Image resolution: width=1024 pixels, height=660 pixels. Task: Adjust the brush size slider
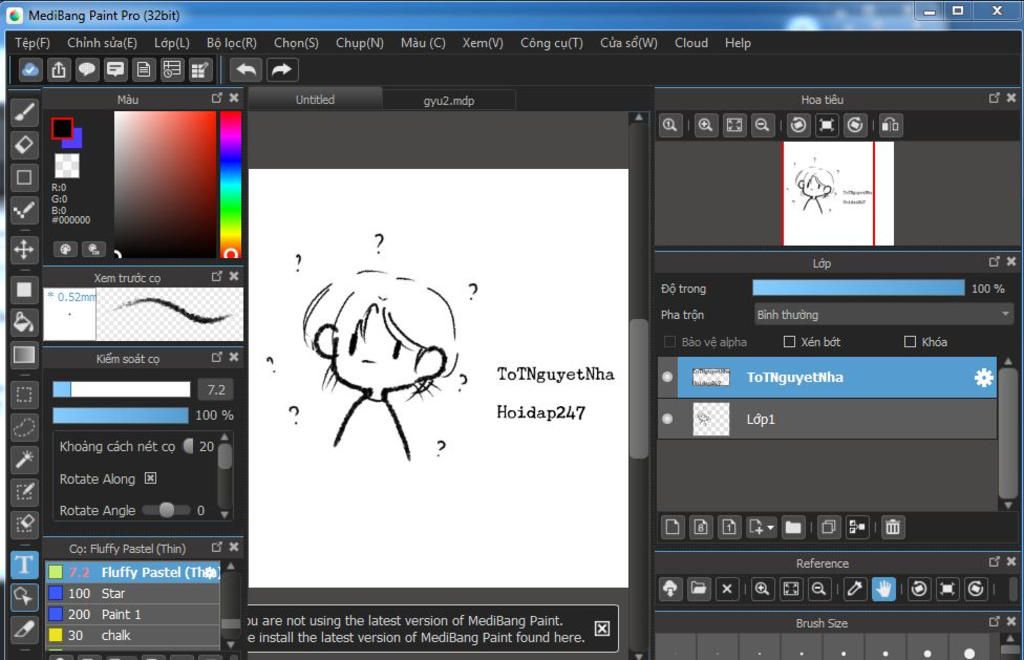point(121,390)
